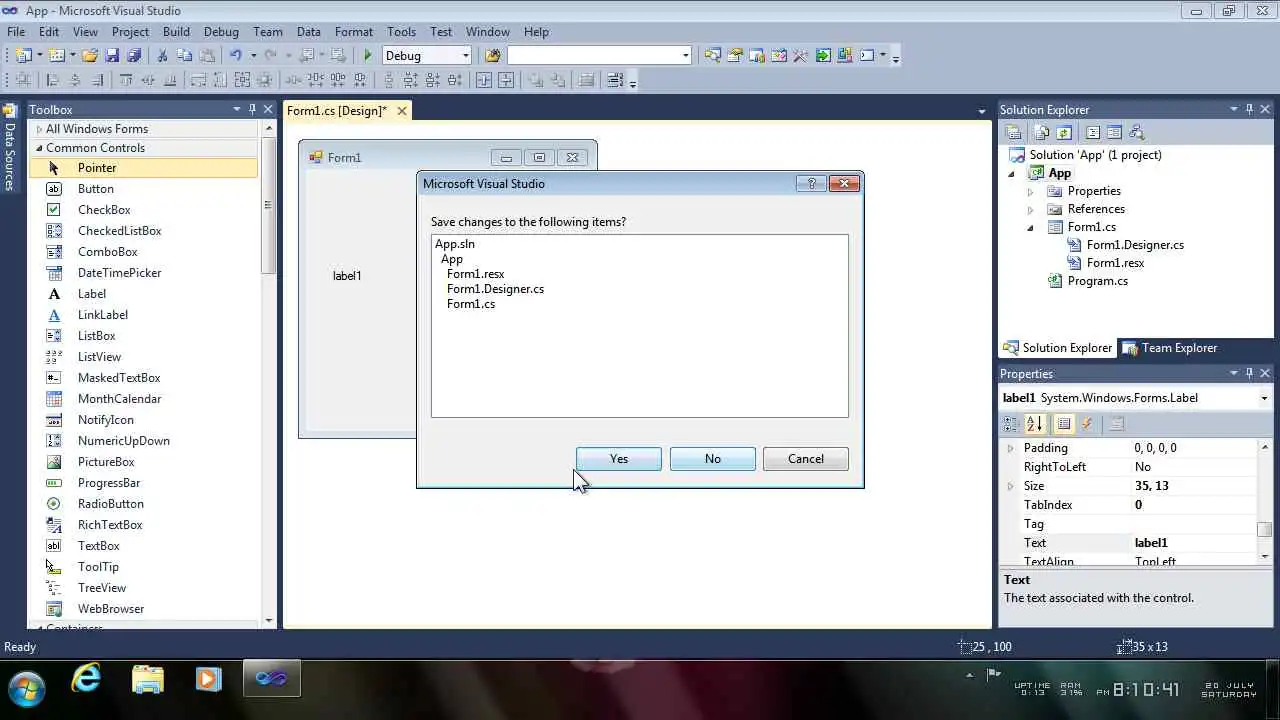Click the Properties grid scrollbar thumb
This screenshot has width=1280, height=720.
(1265, 529)
